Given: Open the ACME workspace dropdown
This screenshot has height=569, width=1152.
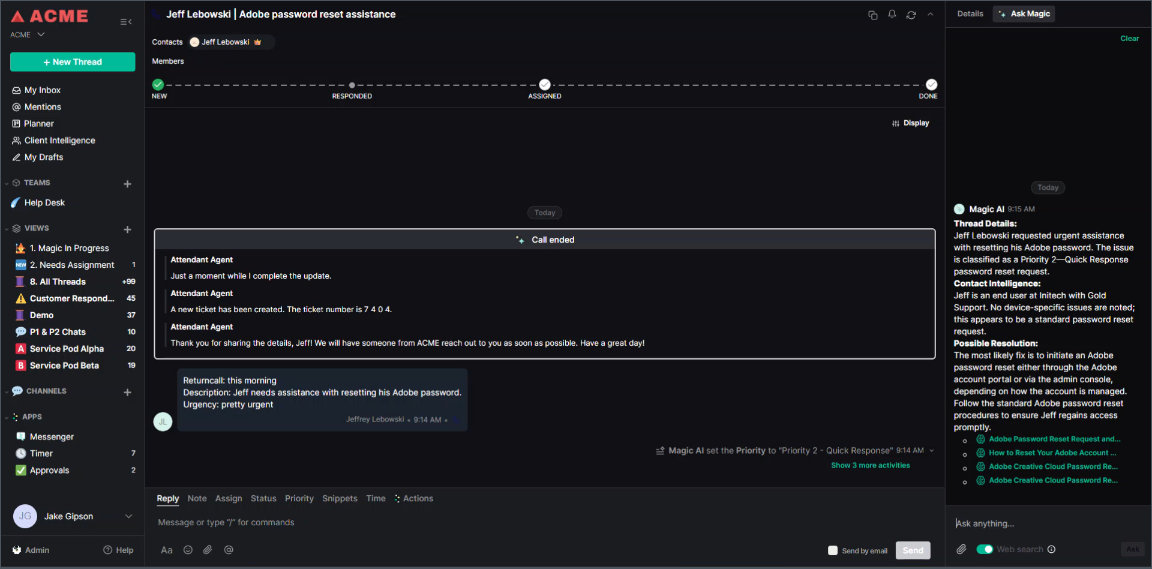Looking at the screenshot, I should (28, 35).
